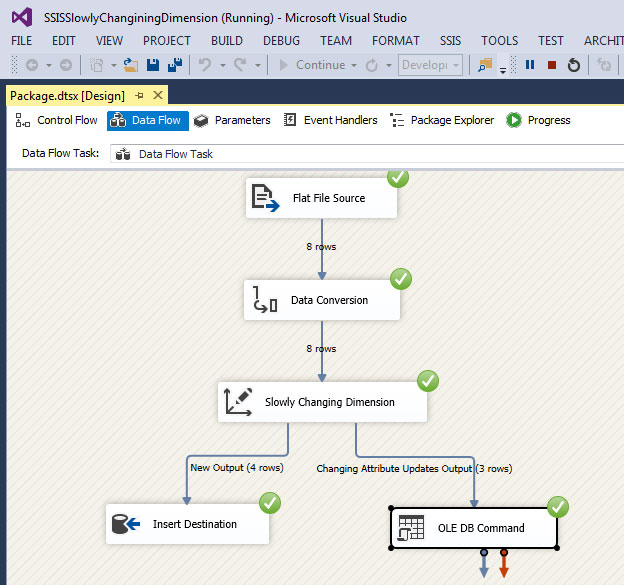Stop debugging with red square icon
This screenshot has height=585, width=624.
pos(552,65)
